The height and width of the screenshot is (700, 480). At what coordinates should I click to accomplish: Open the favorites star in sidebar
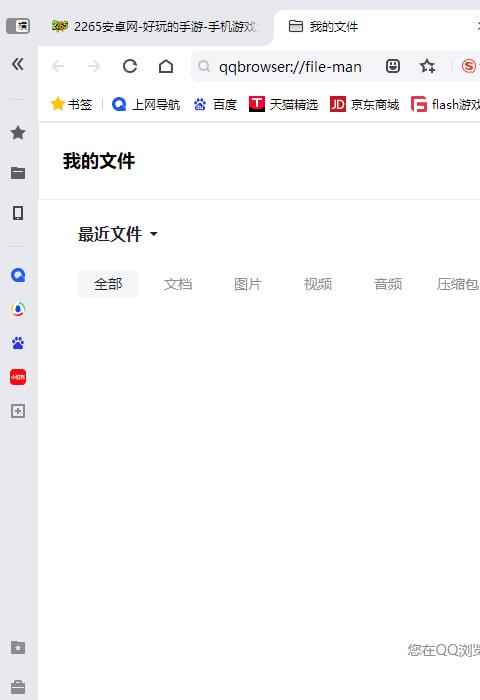tap(18, 133)
